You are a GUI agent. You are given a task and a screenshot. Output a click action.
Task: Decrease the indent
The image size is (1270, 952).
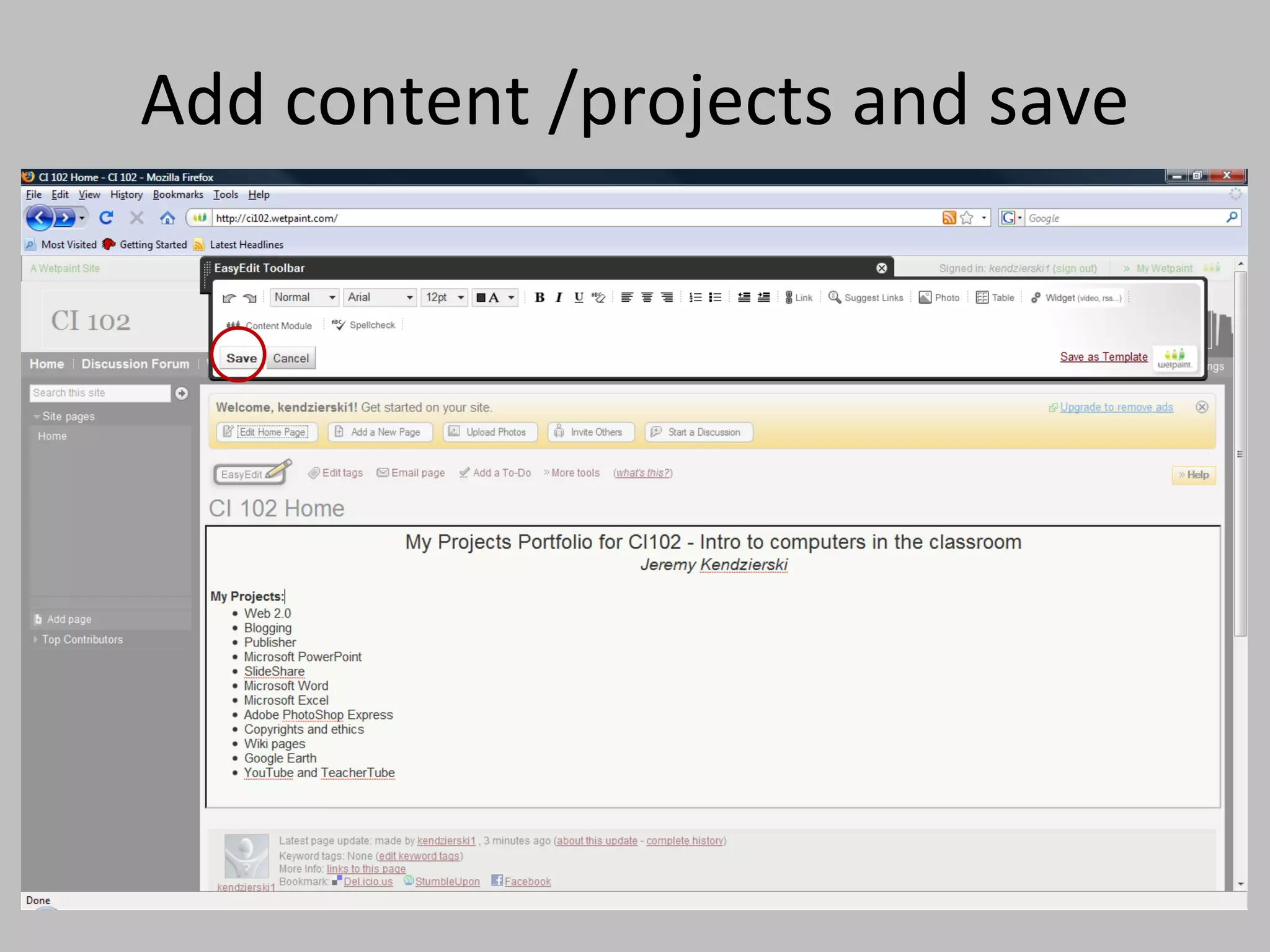click(744, 297)
